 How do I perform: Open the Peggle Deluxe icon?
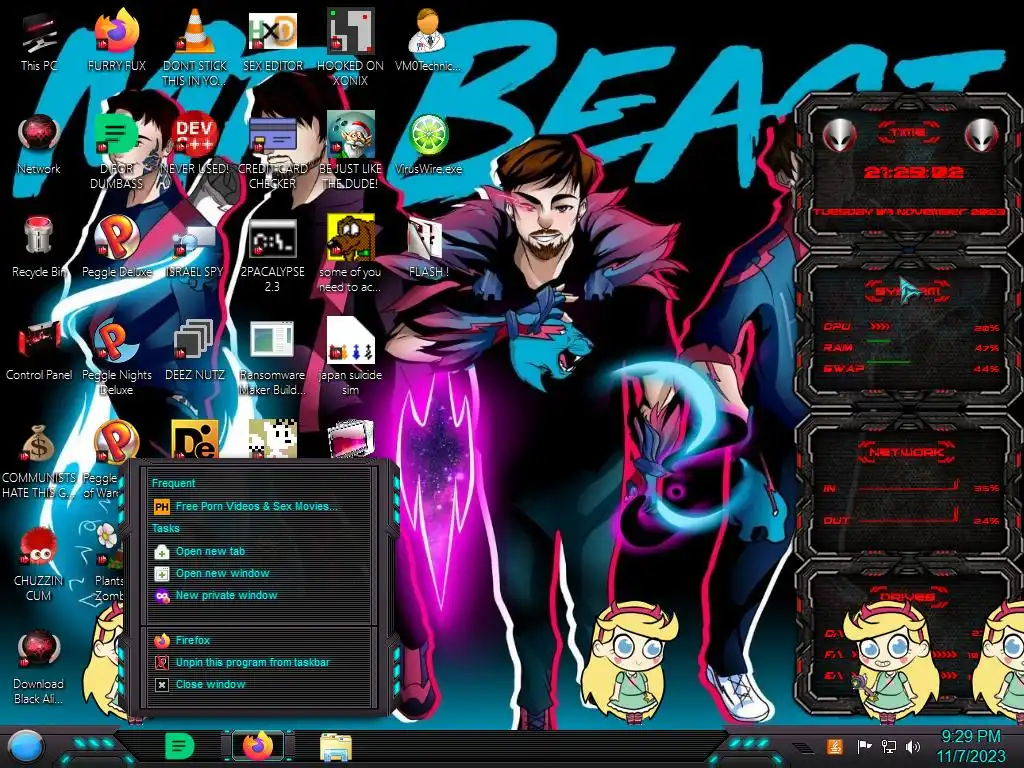point(116,247)
